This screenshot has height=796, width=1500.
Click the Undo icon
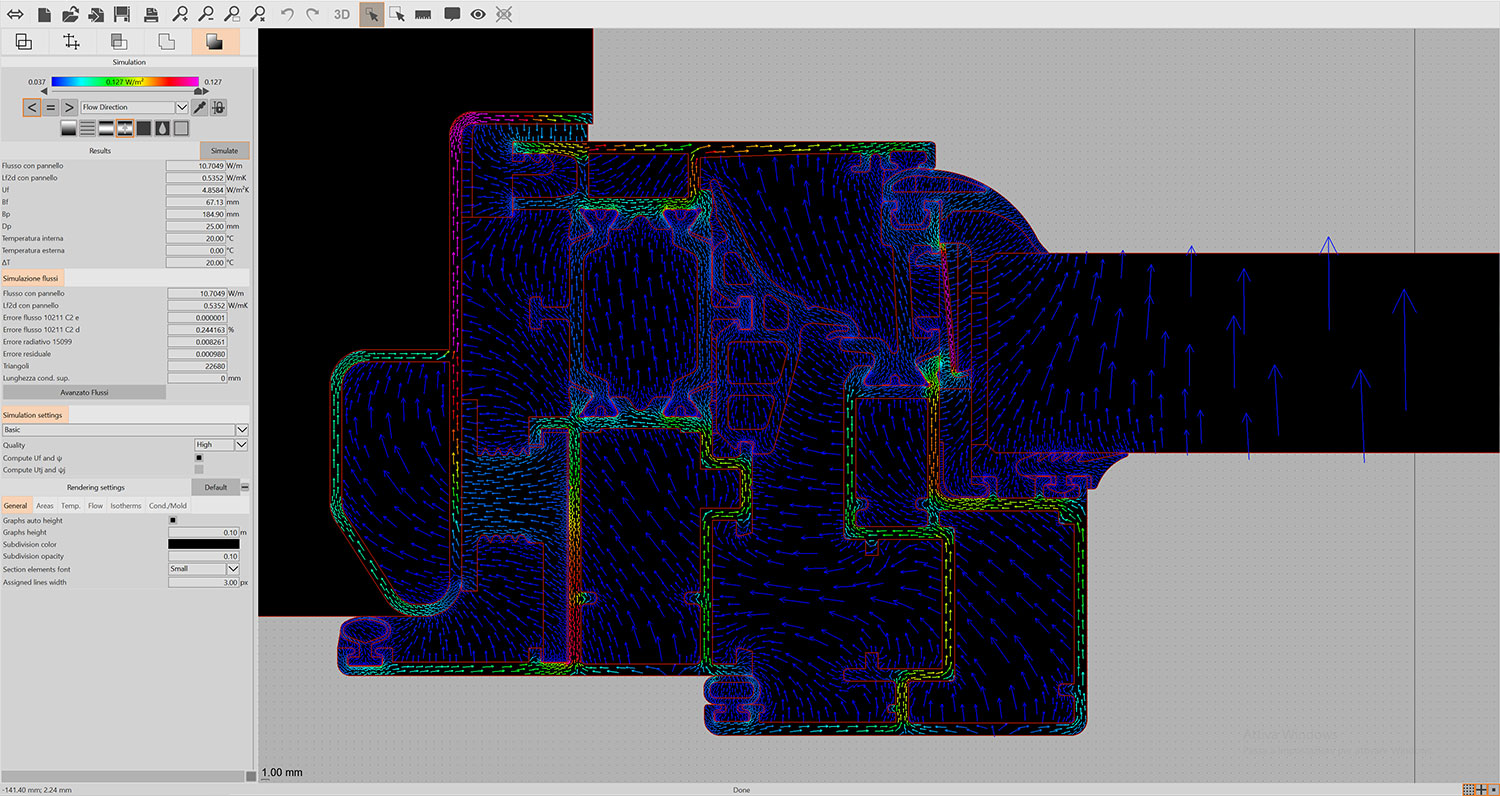point(287,14)
